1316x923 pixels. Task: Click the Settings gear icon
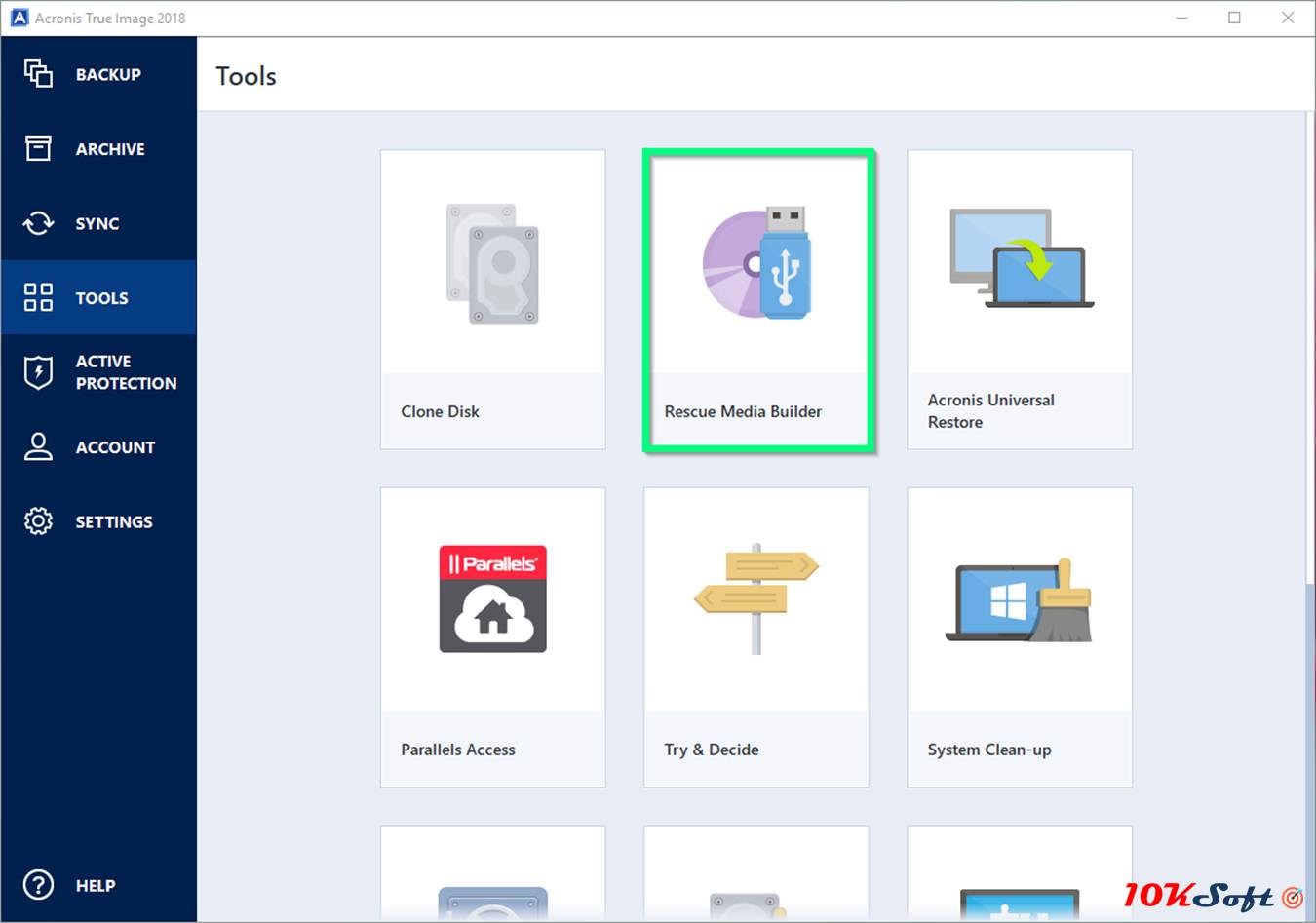coord(38,521)
